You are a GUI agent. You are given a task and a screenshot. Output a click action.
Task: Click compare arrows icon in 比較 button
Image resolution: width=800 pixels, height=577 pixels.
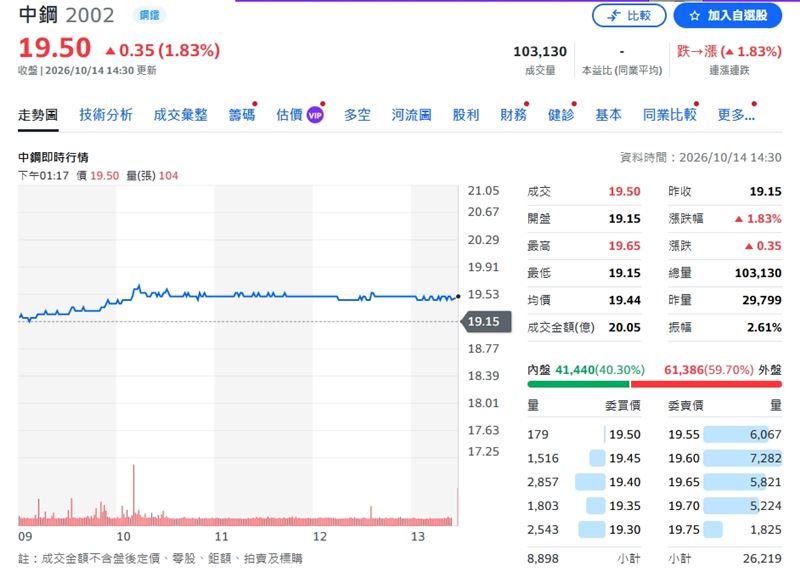pyautogui.click(x=614, y=16)
